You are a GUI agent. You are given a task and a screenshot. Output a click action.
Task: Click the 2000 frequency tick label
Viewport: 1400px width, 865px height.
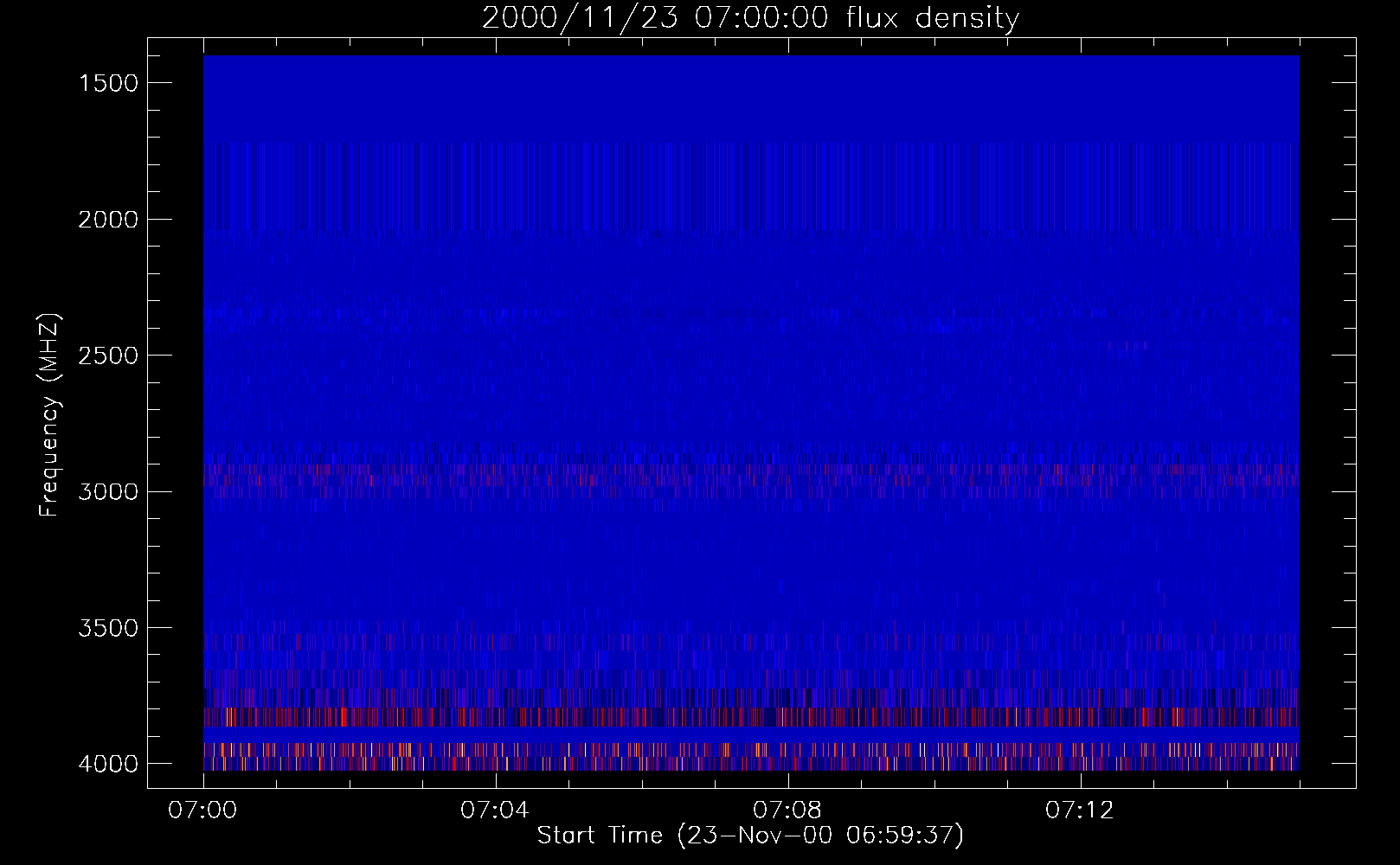pos(108,220)
